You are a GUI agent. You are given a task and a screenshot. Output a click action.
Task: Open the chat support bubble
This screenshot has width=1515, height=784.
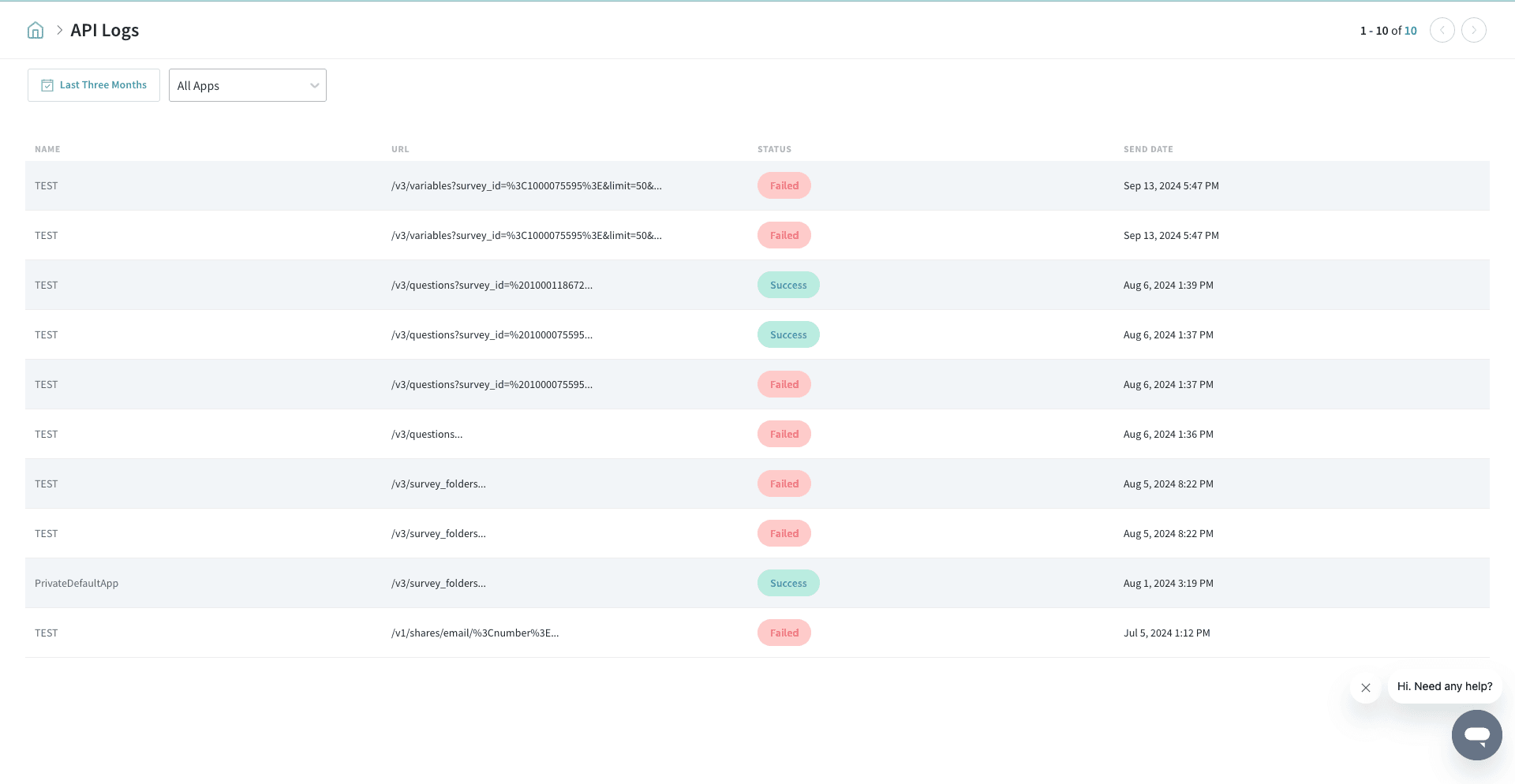[1476, 735]
